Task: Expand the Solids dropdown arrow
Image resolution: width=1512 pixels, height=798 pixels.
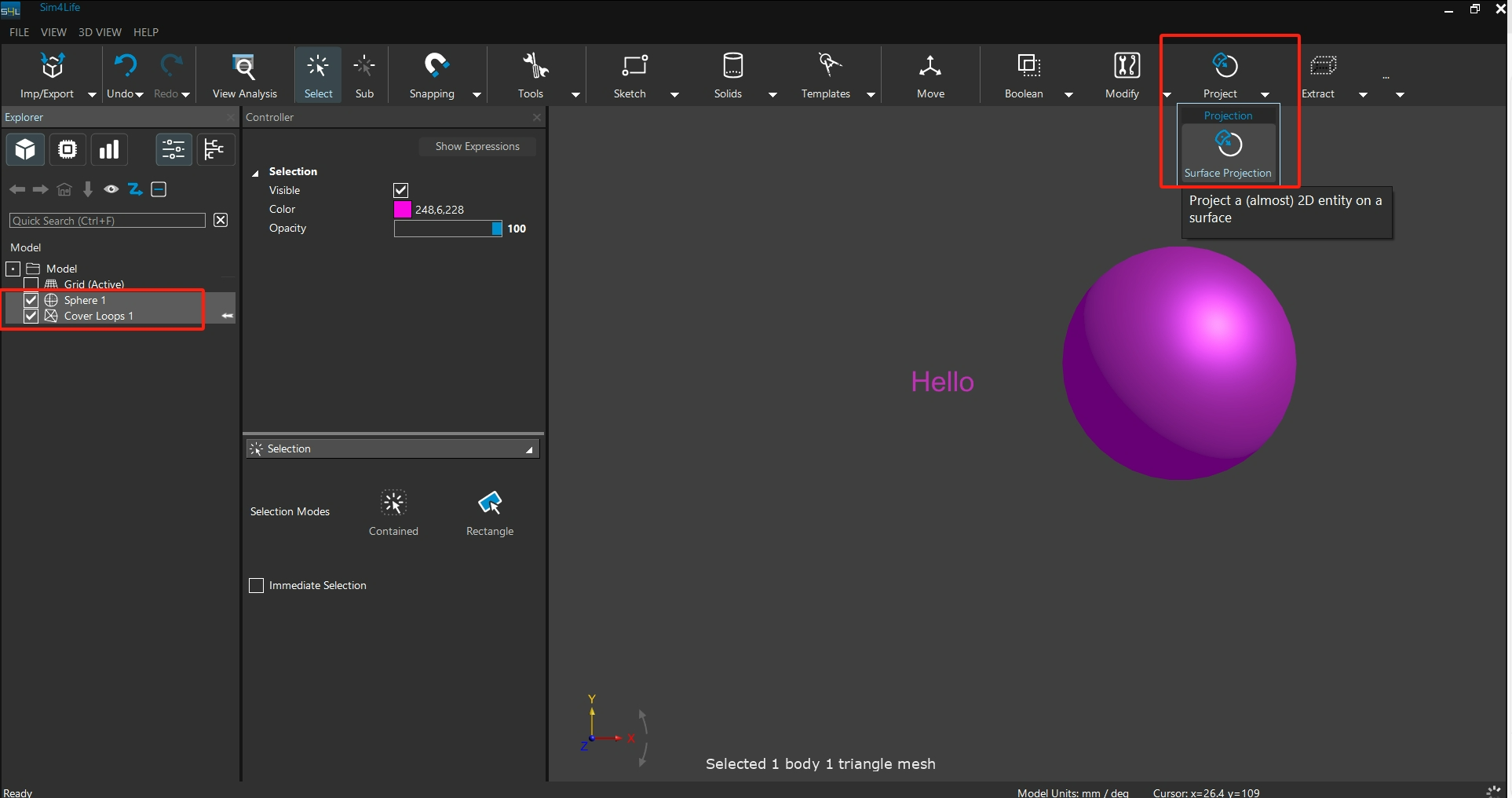Action: click(x=772, y=94)
